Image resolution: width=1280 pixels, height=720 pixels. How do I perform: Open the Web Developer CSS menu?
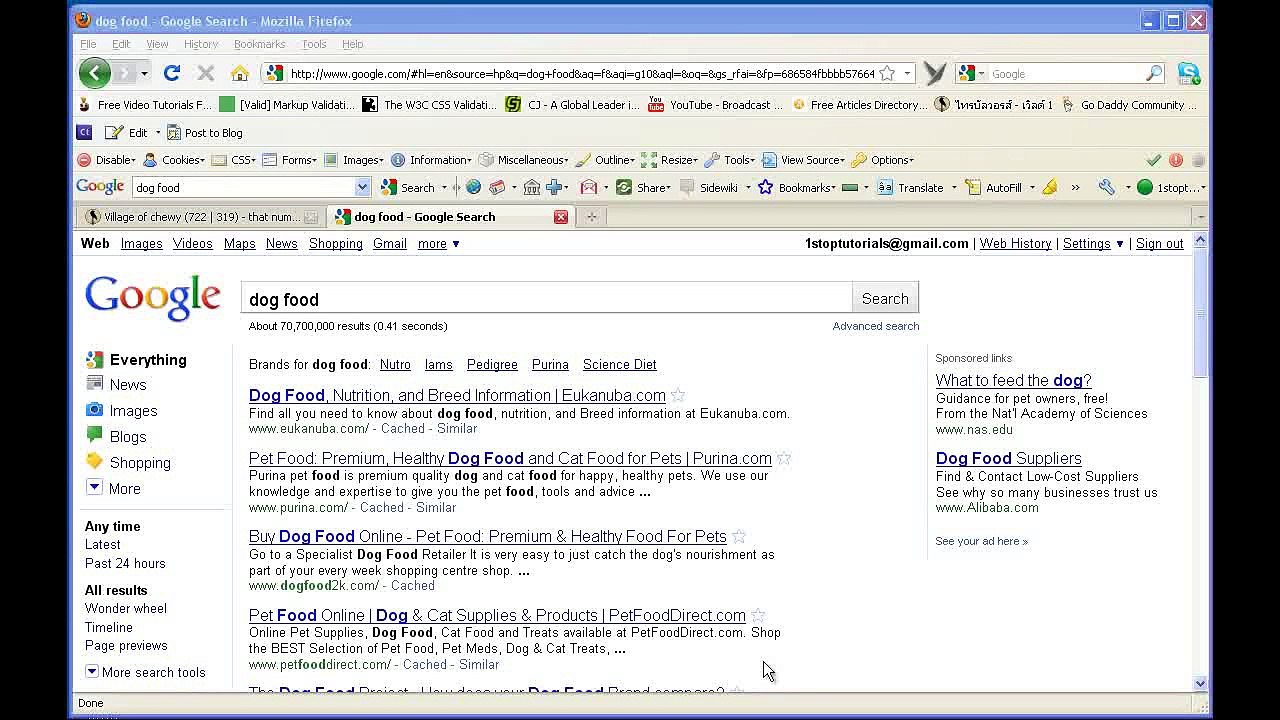click(x=234, y=160)
